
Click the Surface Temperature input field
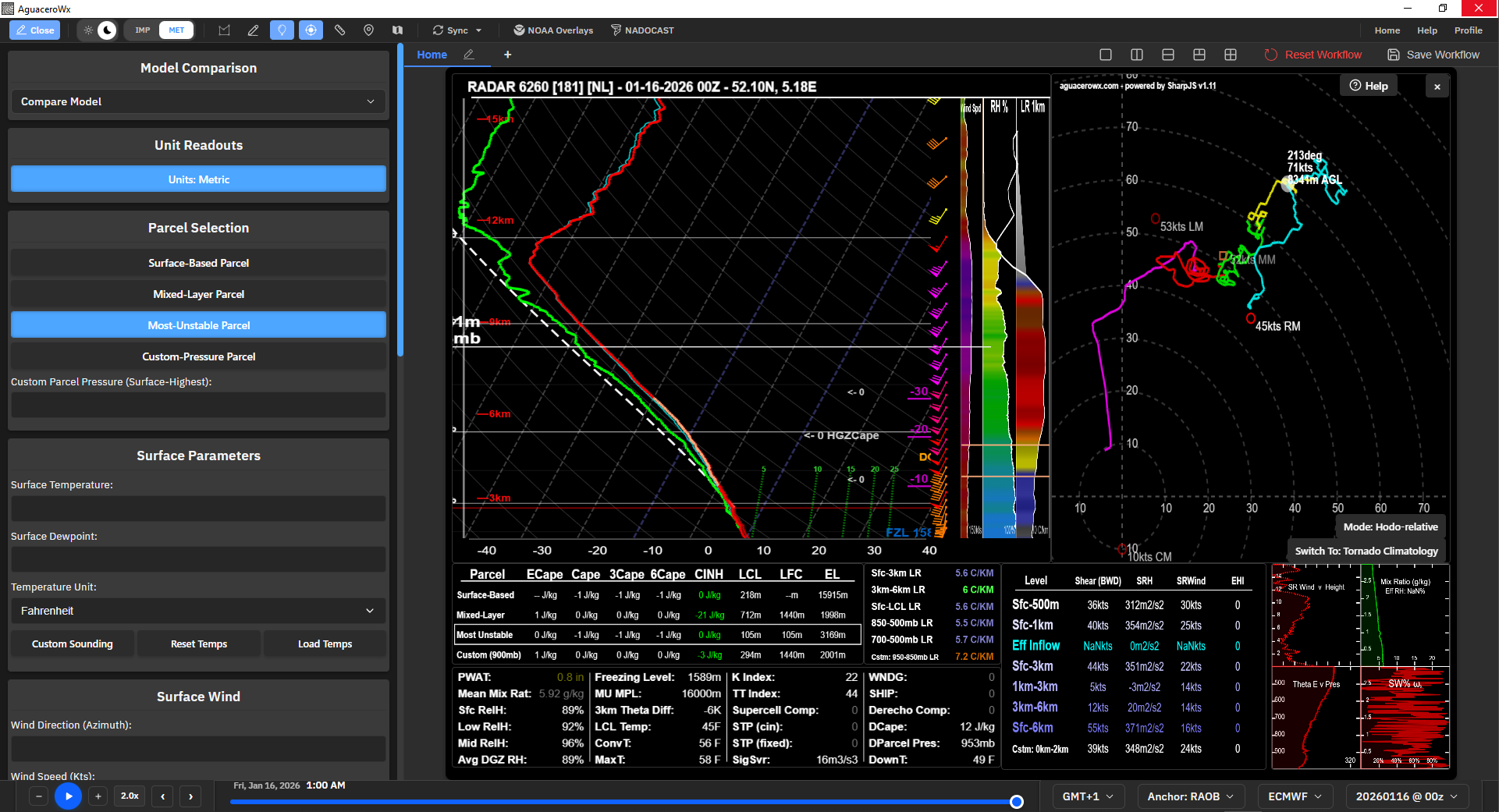tap(198, 509)
